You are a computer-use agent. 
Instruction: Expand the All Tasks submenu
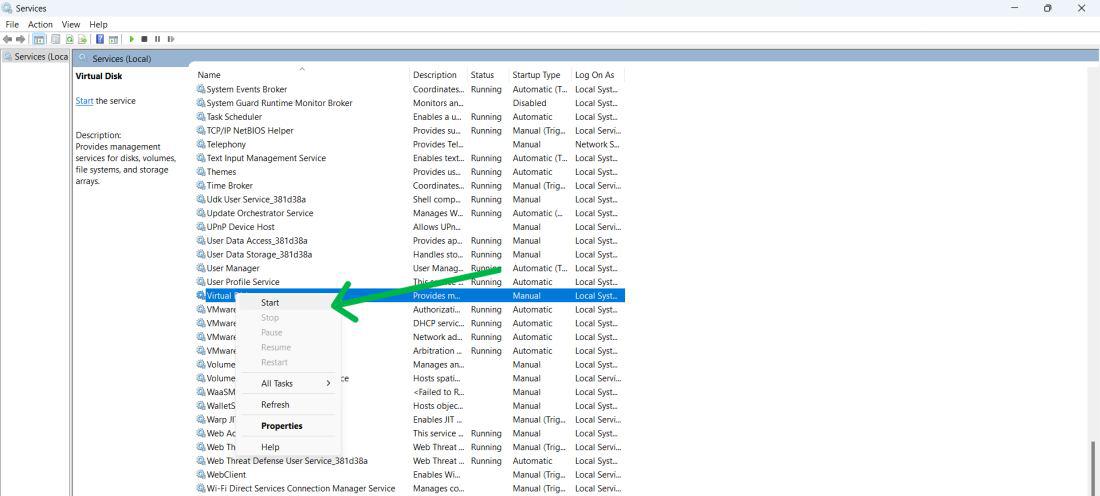pos(289,384)
